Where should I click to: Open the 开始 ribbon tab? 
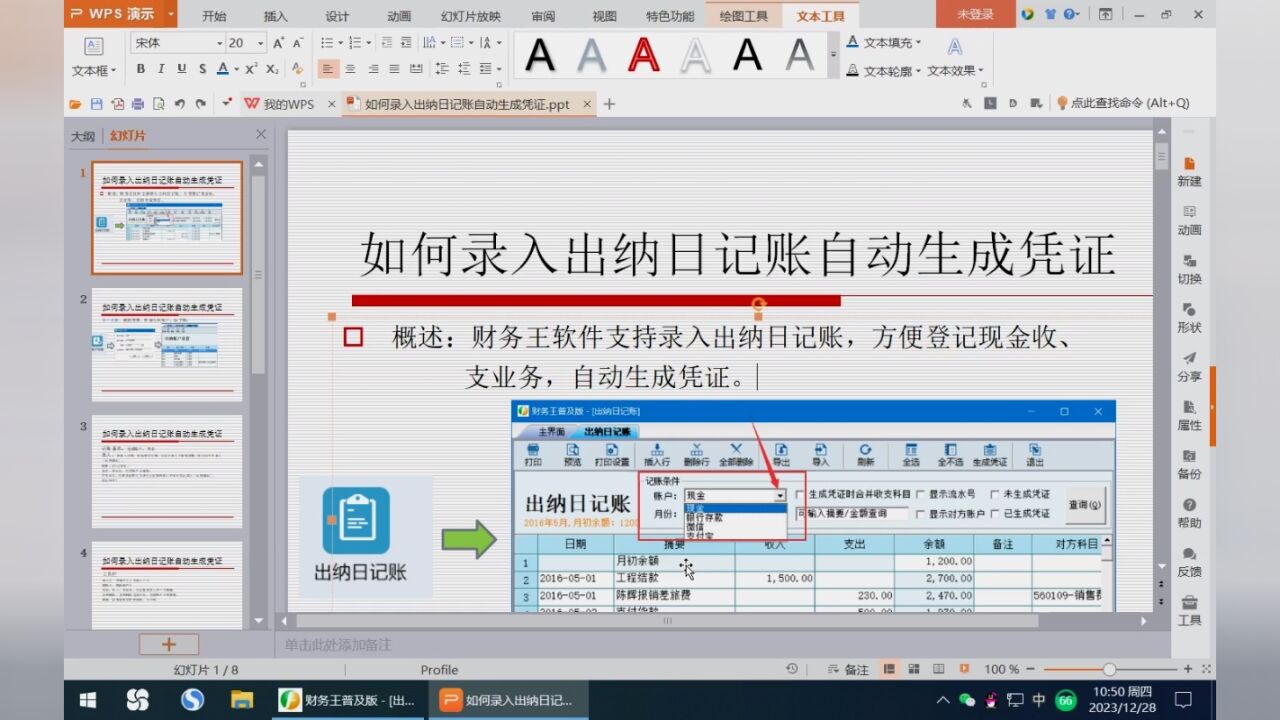point(214,16)
